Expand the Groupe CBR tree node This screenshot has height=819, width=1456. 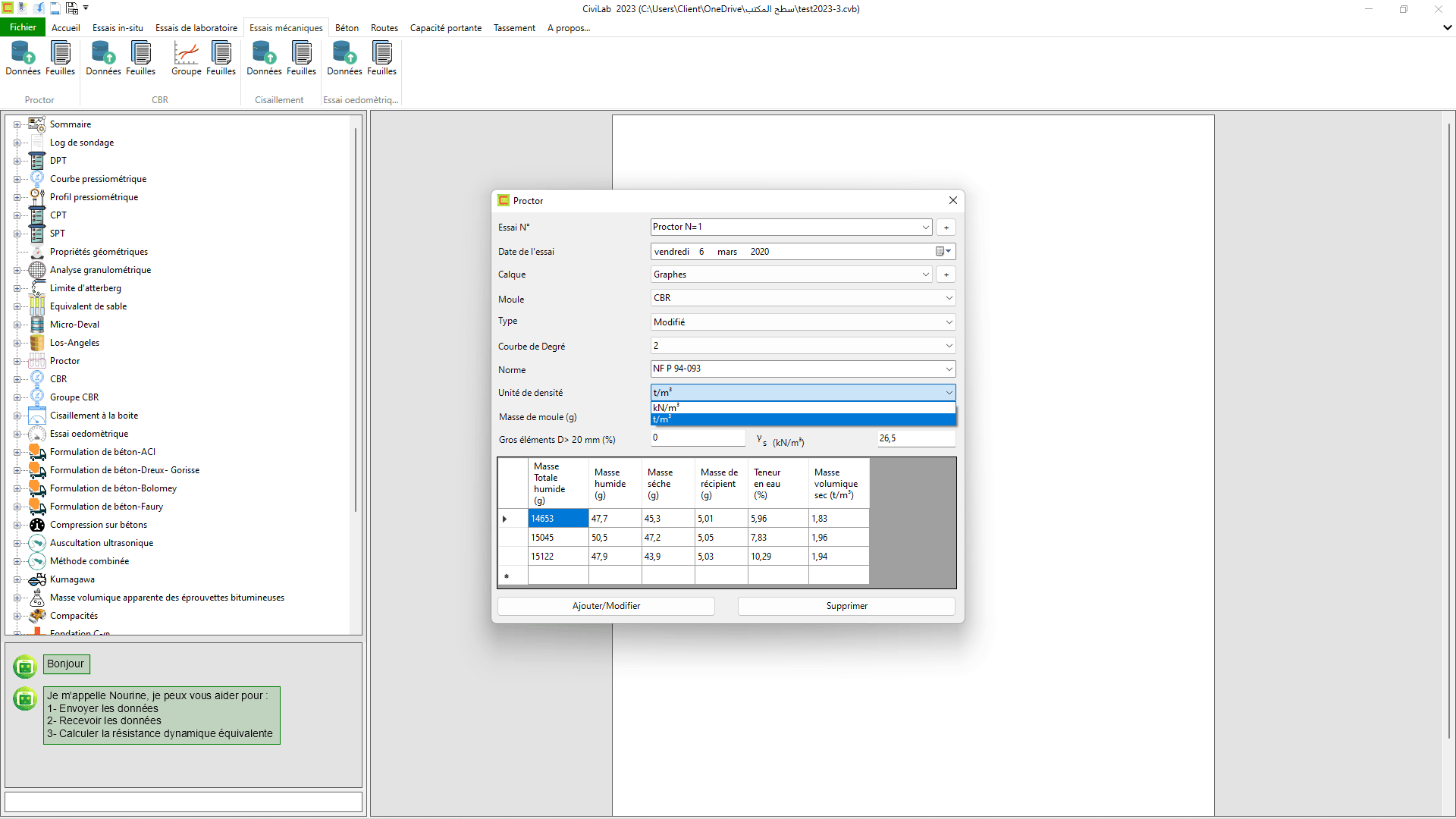click(17, 397)
